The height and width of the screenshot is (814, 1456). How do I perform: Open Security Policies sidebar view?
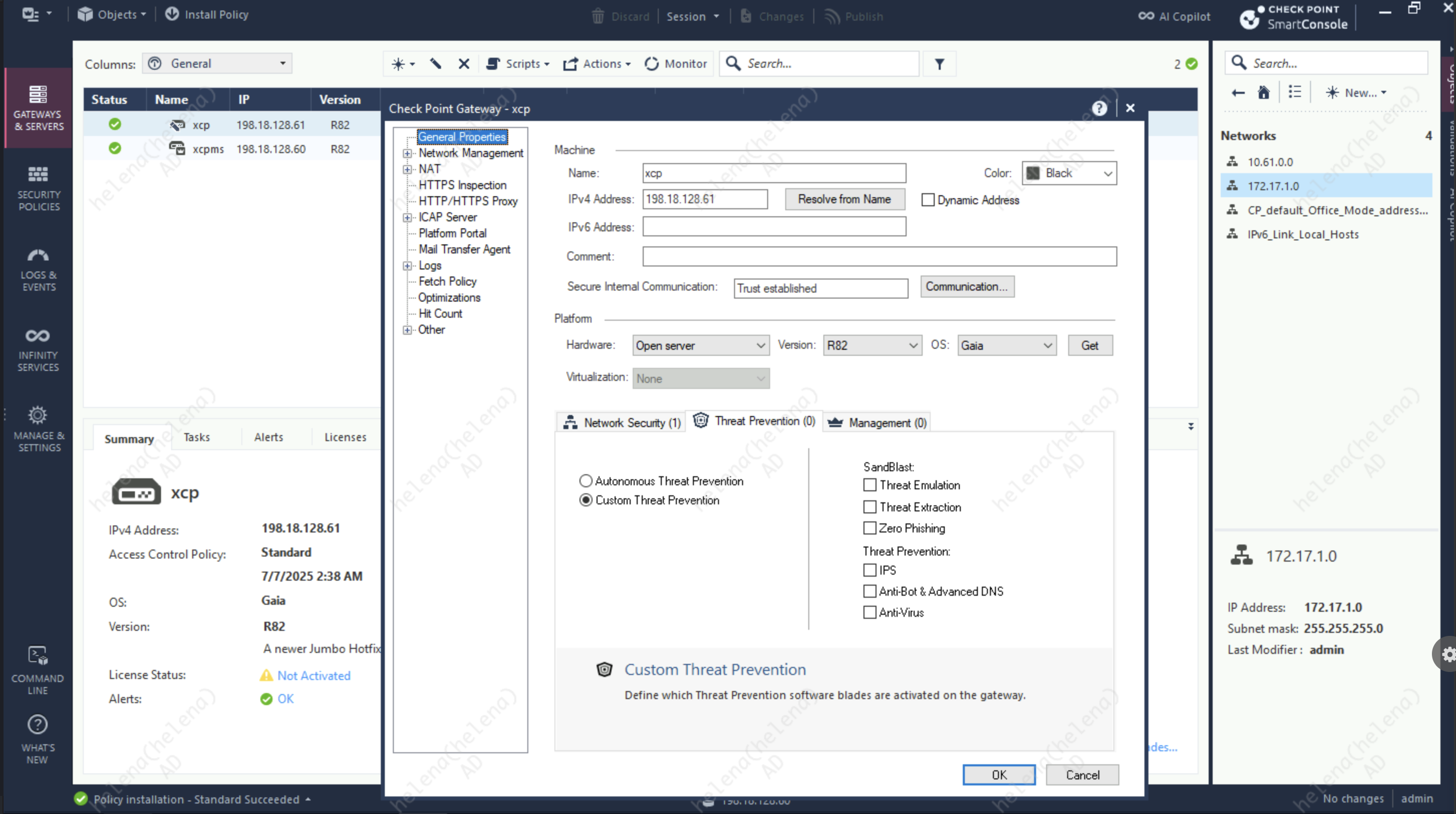pos(38,188)
